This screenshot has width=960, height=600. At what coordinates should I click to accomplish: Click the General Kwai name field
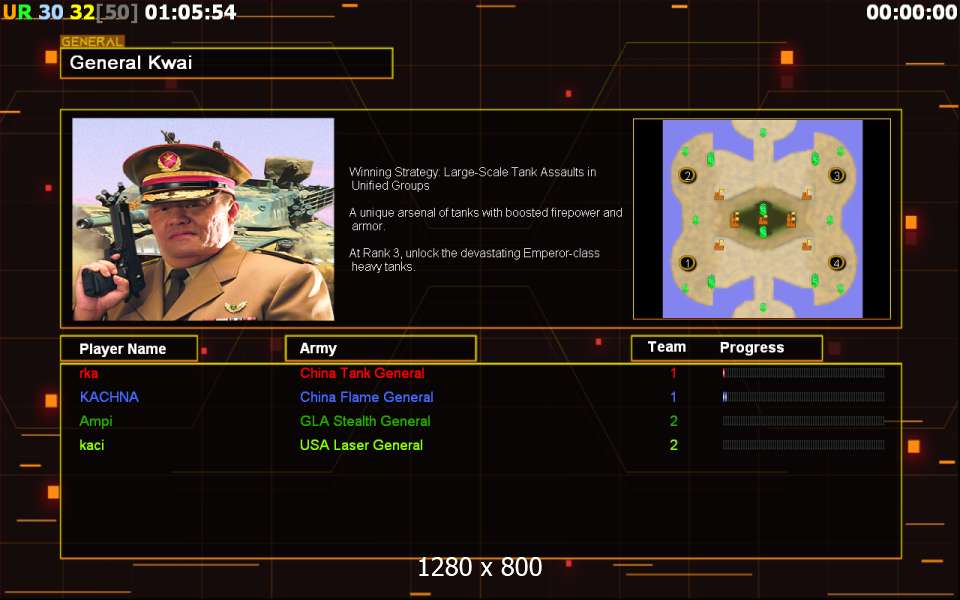(227, 63)
